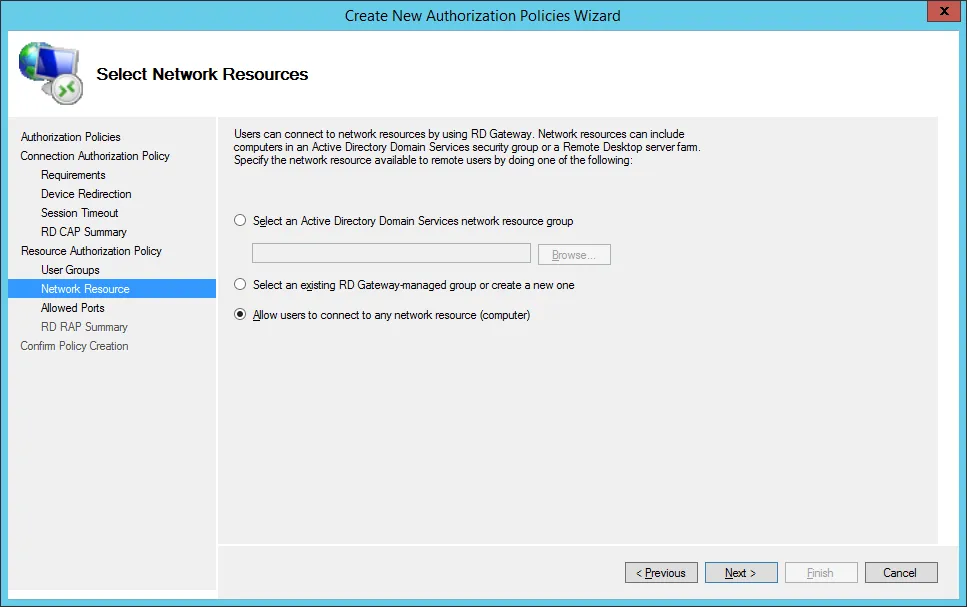This screenshot has height=607, width=967.
Task: Go back with the Previous button
Action: pos(662,573)
